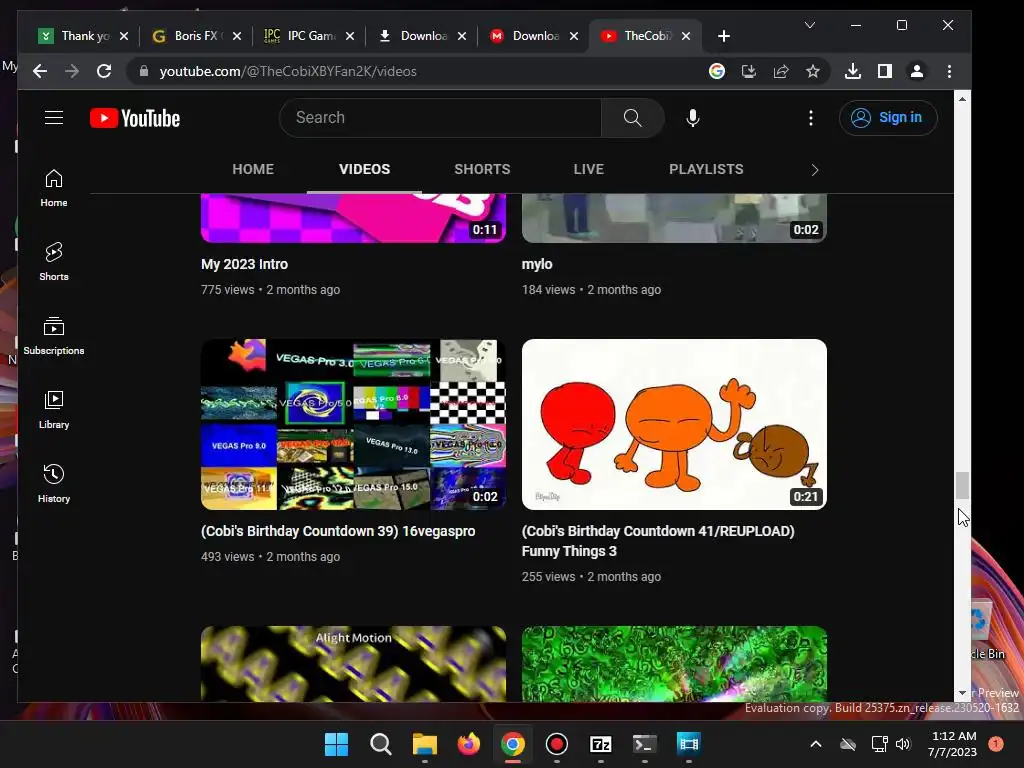This screenshot has height=768, width=1024.
Task: Play the green glitch thumbnail video
Action: [674, 664]
